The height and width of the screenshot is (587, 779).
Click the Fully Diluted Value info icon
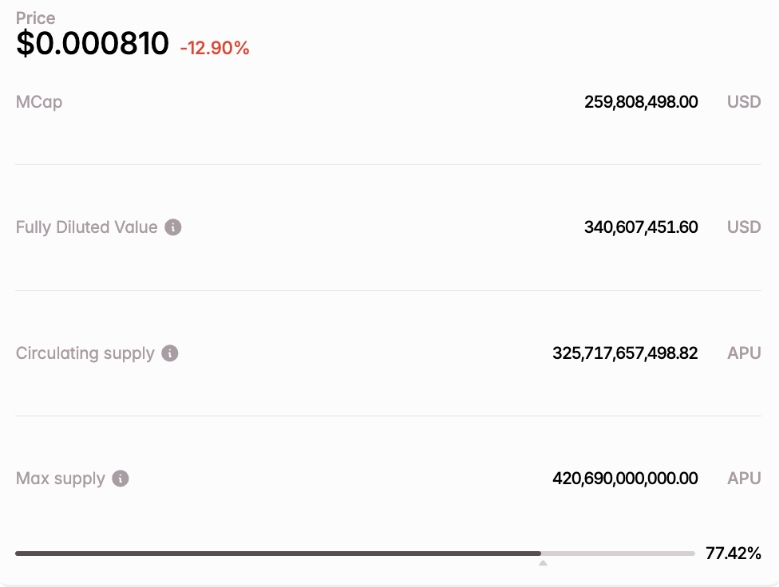pos(173,227)
